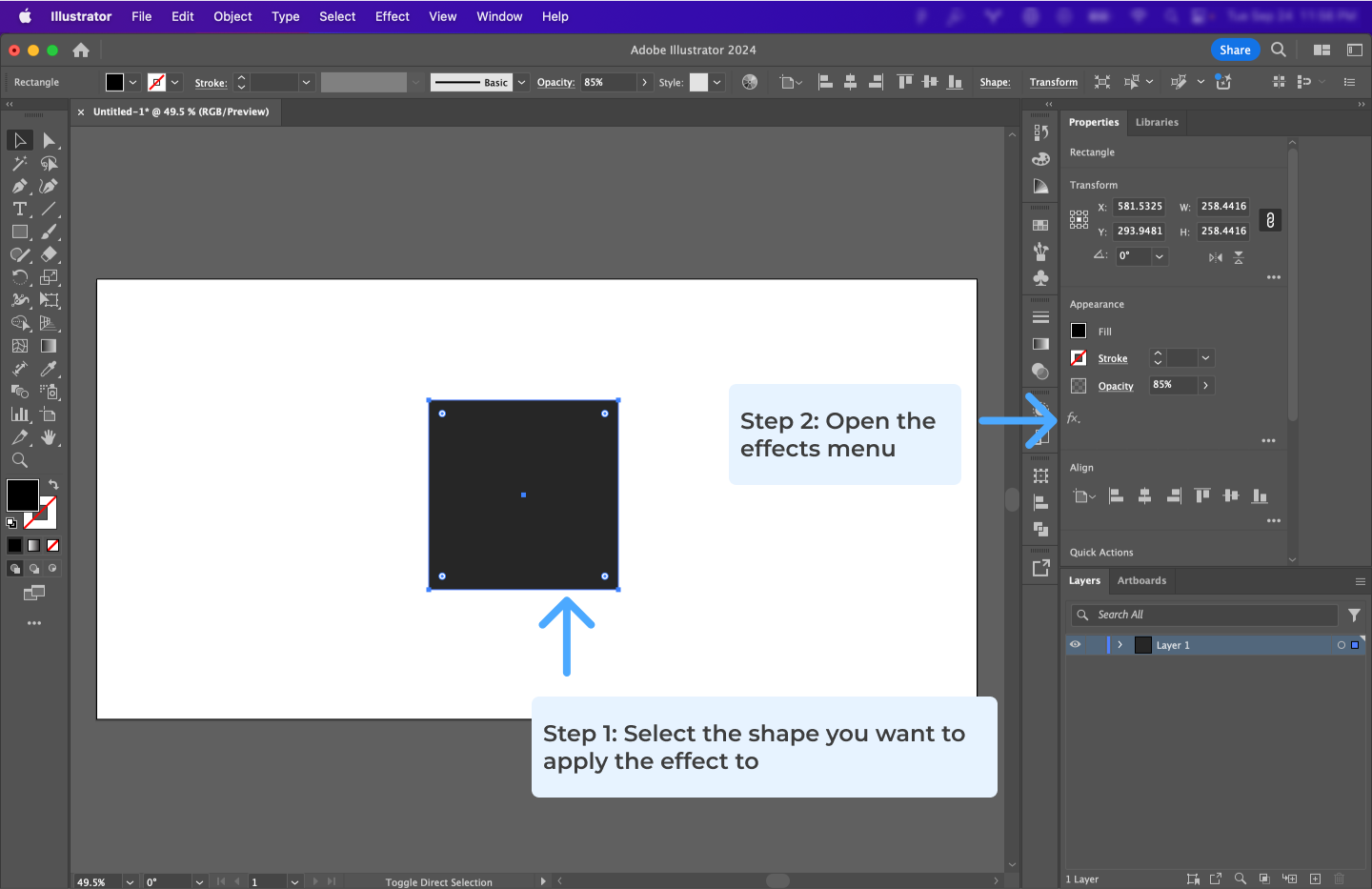Swap fill and stroke colors

[53, 483]
